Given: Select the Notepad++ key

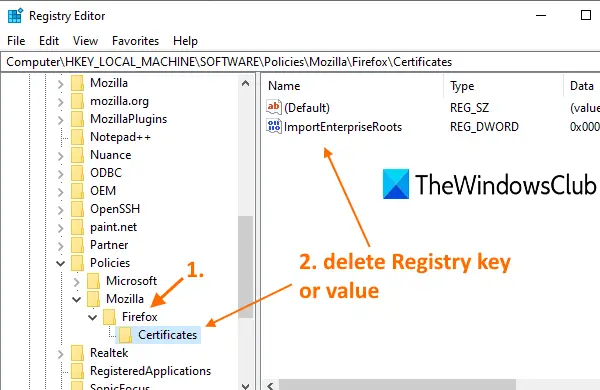Looking at the screenshot, I should pyautogui.click(x=121, y=137).
